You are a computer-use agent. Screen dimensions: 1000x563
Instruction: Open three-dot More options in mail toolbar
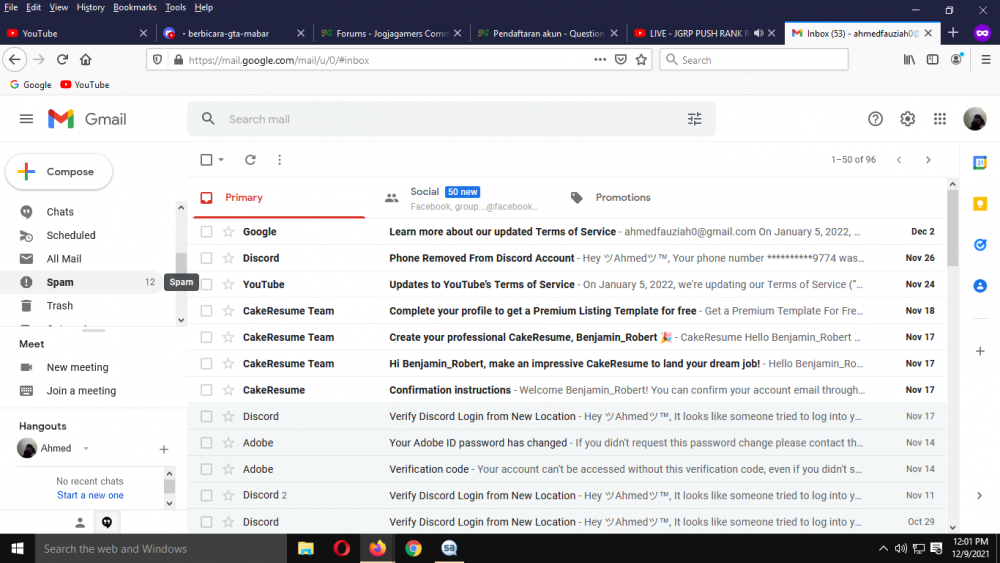tap(279, 159)
